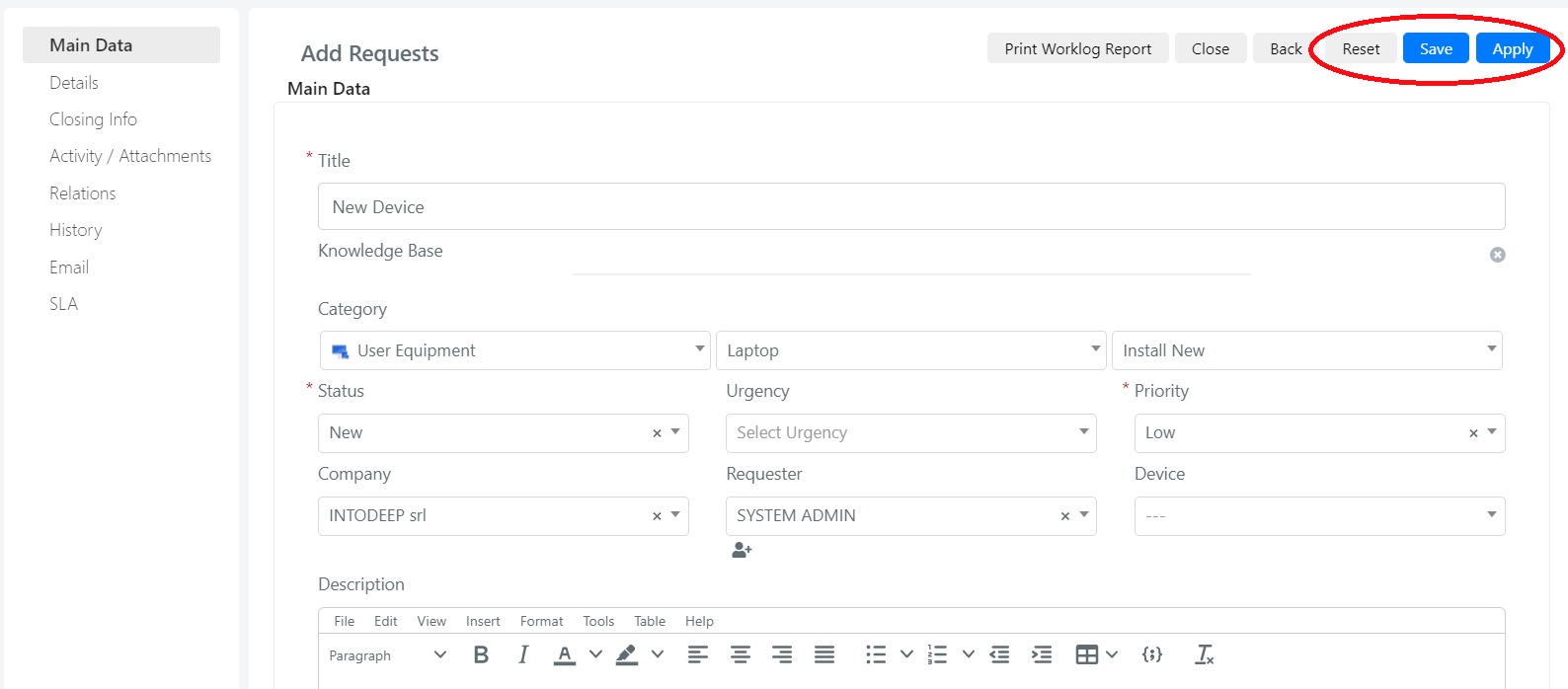
Task: Expand the Select Urgency dropdown
Action: [x=910, y=433]
